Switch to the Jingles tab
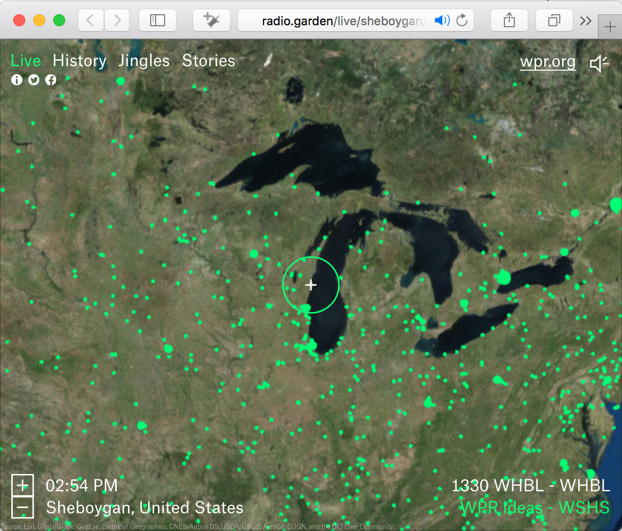The height and width of the screenshot is (531, 622). click(x=144, y=61)
